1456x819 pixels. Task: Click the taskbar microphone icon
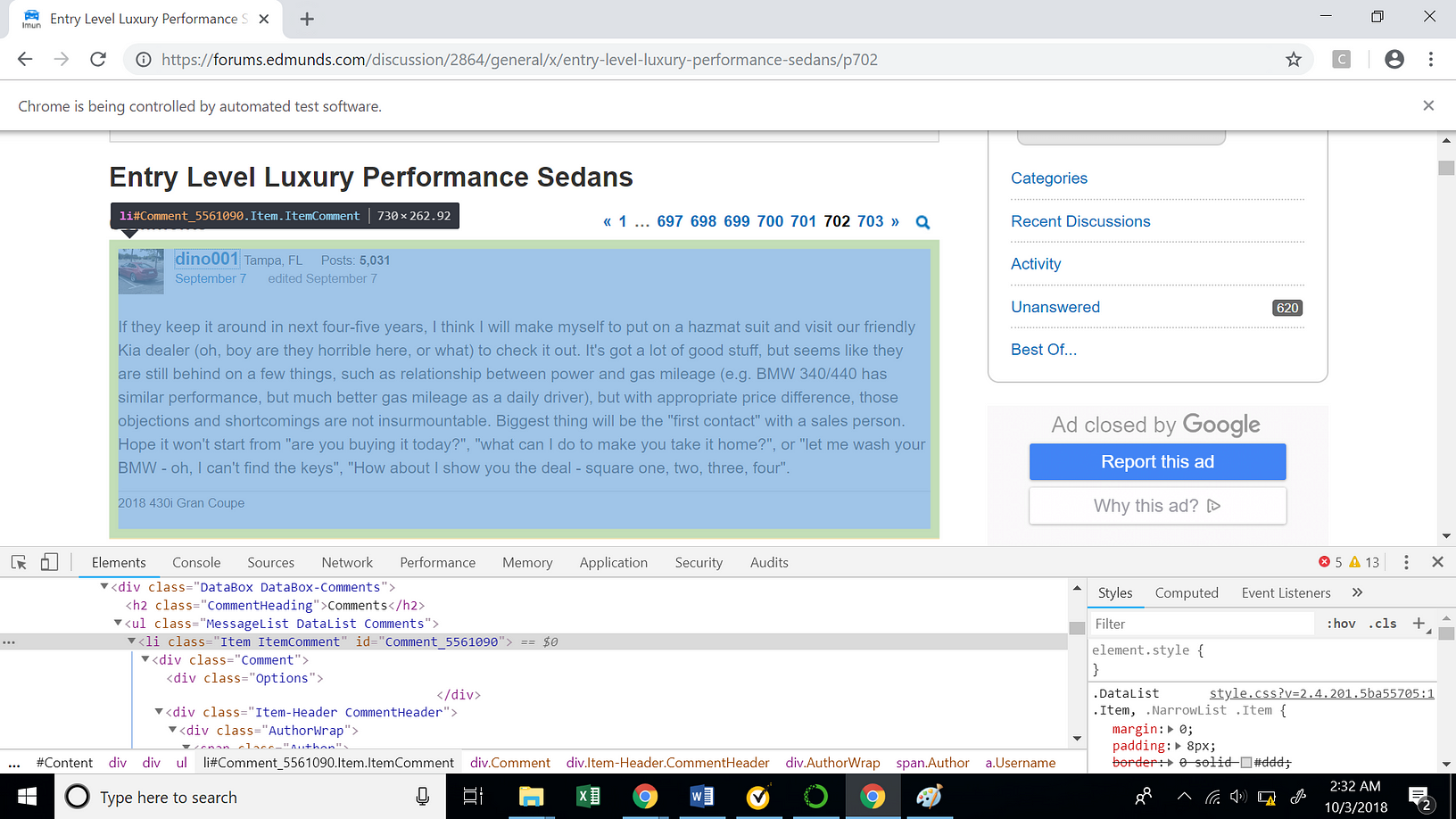pos(423,797)
